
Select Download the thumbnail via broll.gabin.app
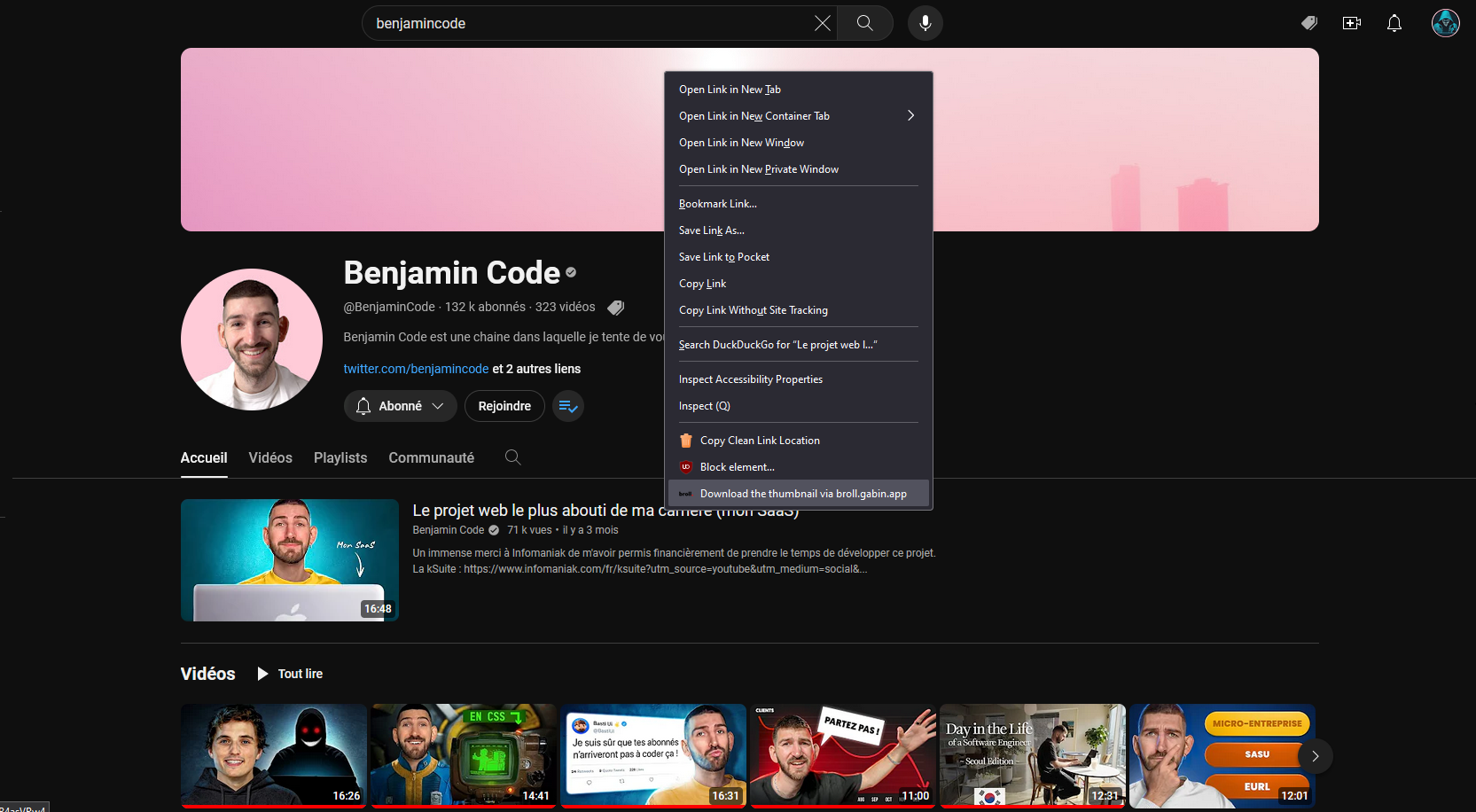pyautogui.click(x=798, y=494)
